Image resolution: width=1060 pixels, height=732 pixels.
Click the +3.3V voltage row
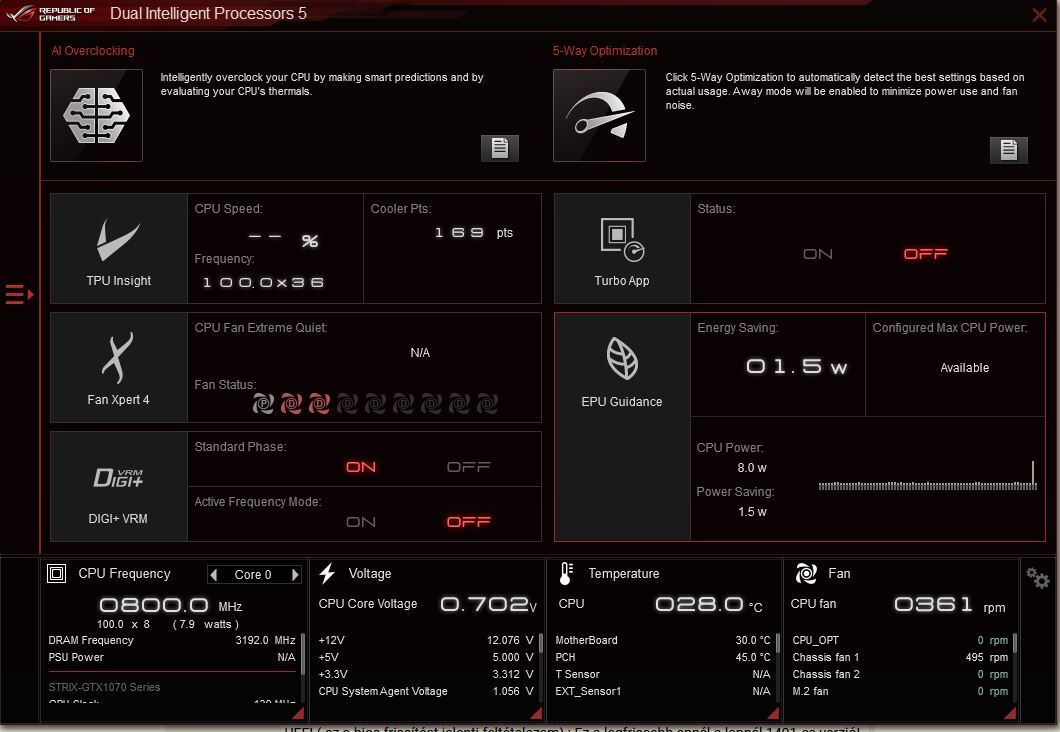point(426,674)
